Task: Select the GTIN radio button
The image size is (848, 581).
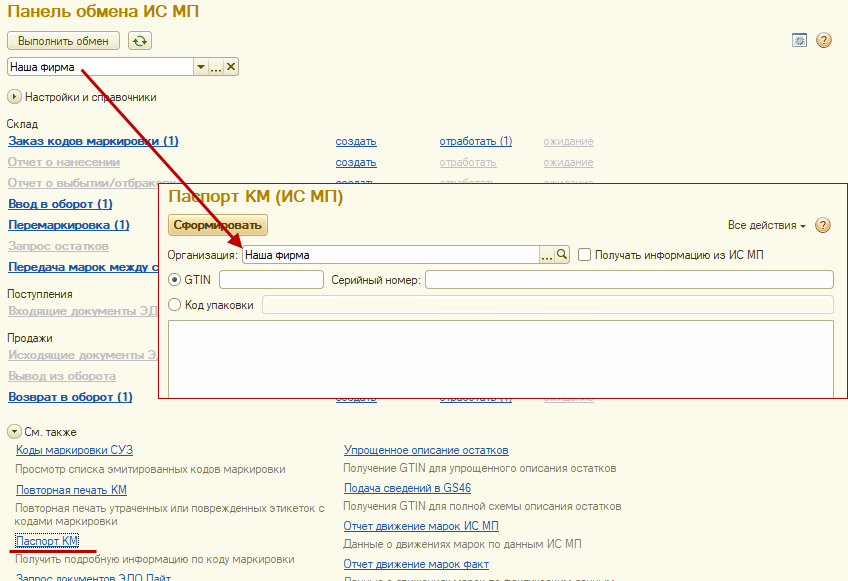Action: (x=176, y=280)
